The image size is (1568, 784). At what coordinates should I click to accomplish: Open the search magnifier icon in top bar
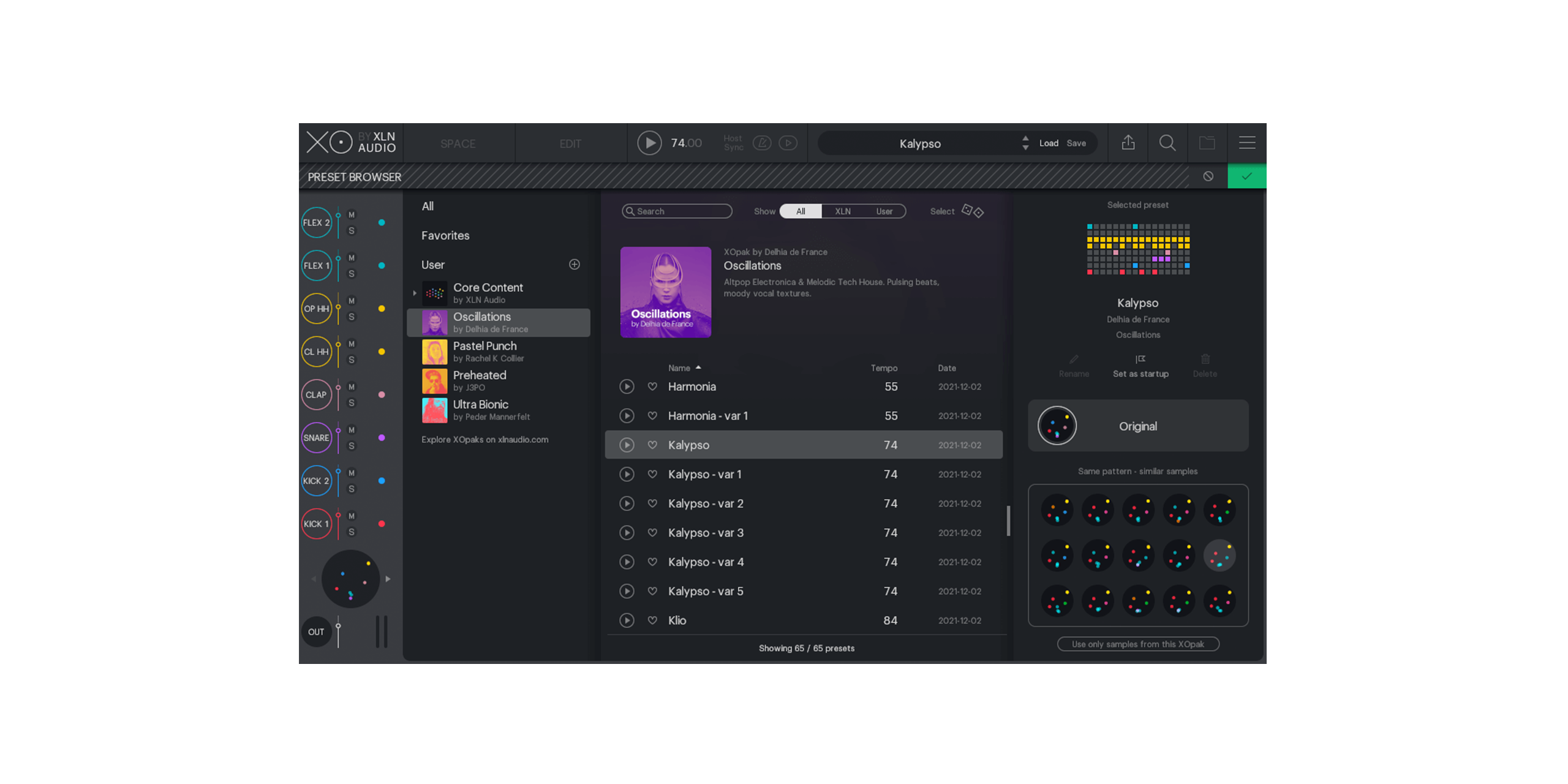pyautogui.click(x=1167, y=143)
